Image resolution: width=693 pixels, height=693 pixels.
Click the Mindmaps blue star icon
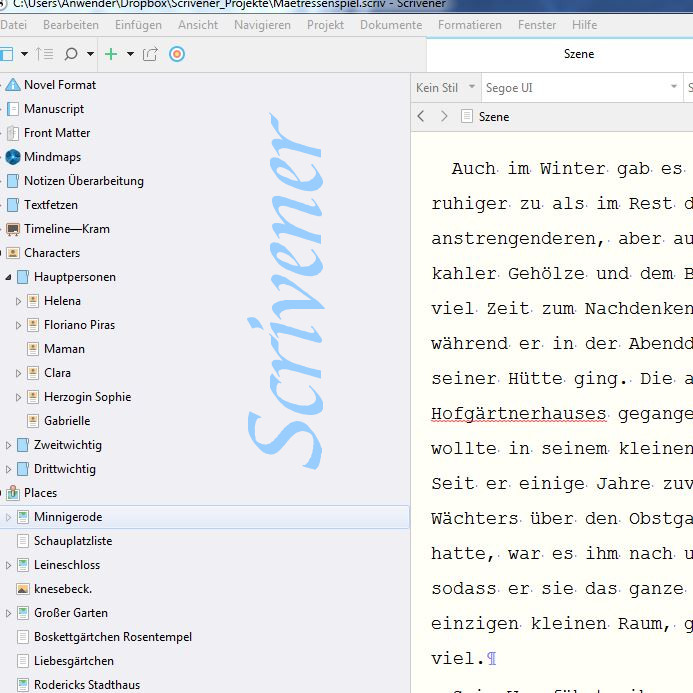[13, 157]
